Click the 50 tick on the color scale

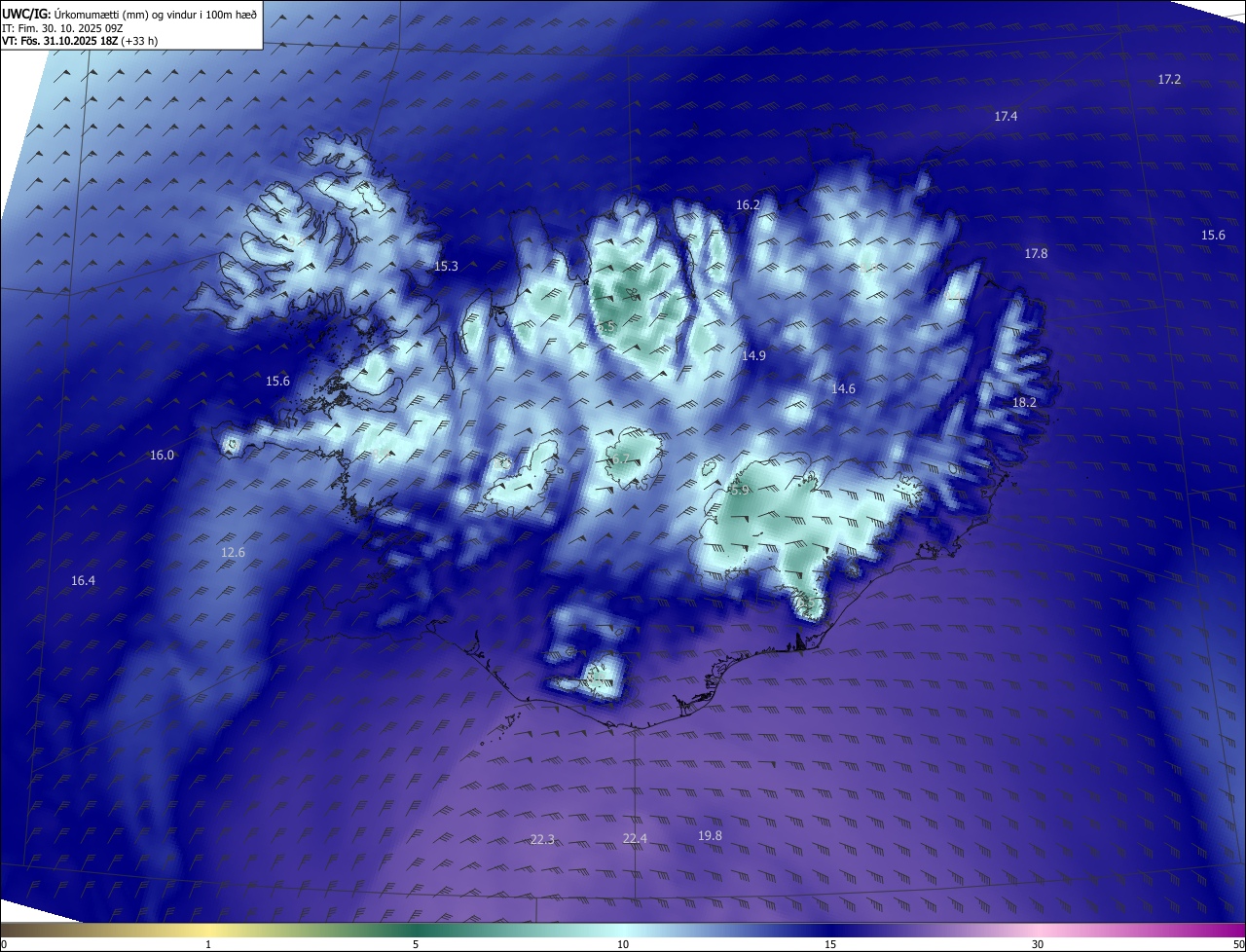click(1238, 945)
